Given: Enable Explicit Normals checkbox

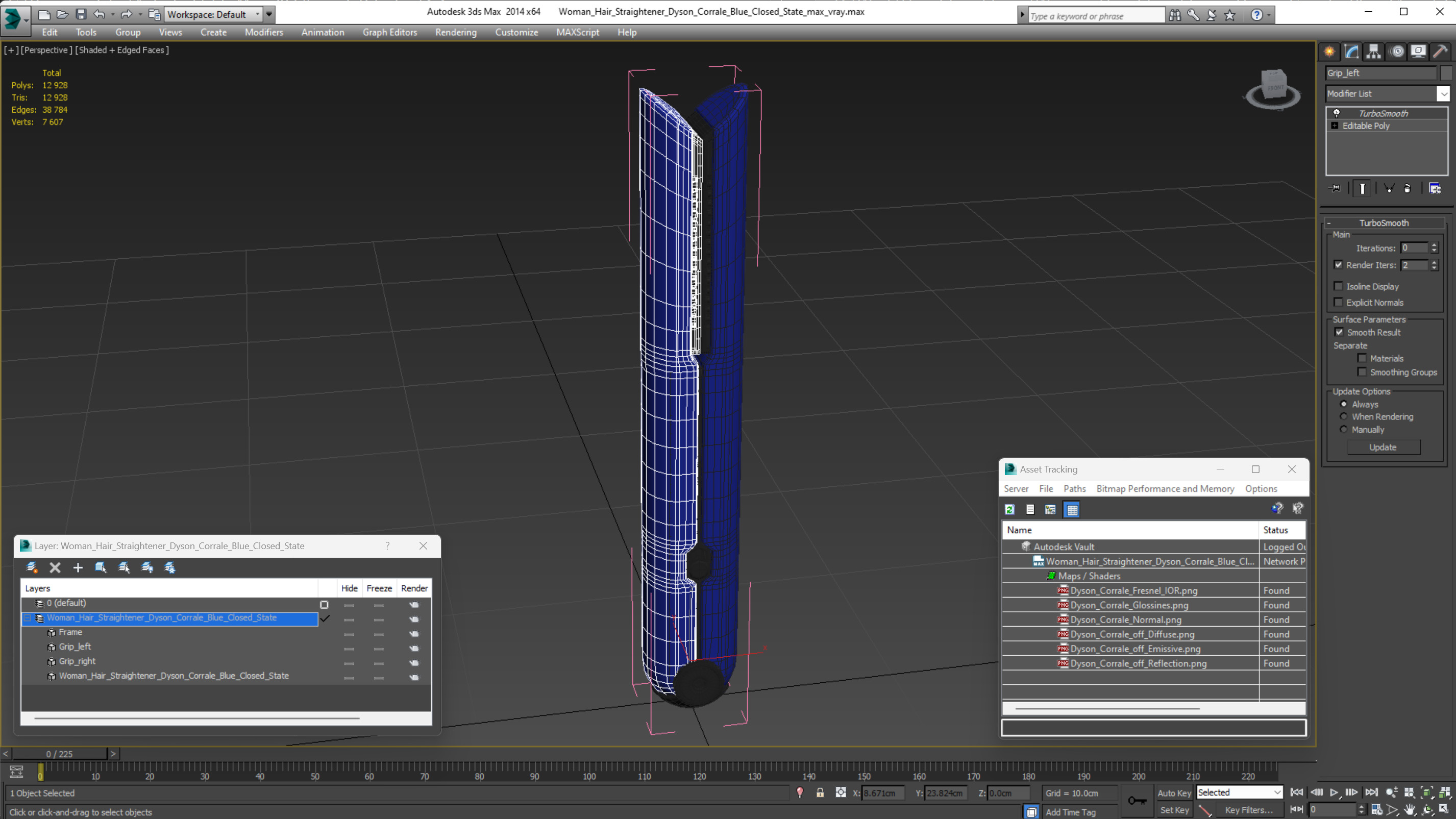Looking at the screenshot, I should tap(1339, 302).
